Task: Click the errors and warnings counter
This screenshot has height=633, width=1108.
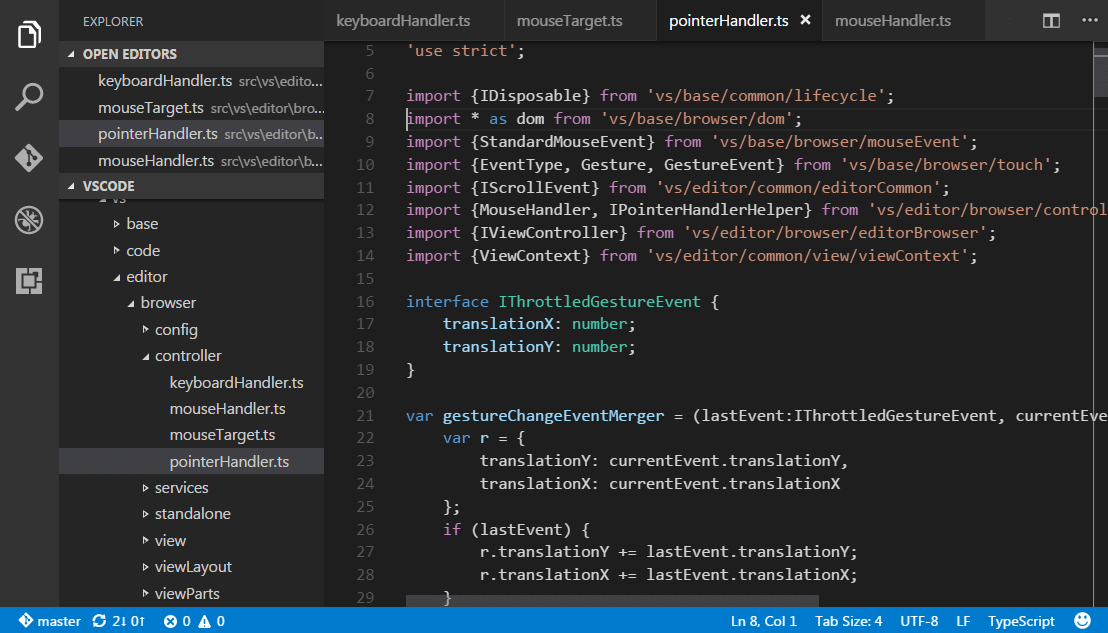Action: pyautogui.click(x=196, y=620)
